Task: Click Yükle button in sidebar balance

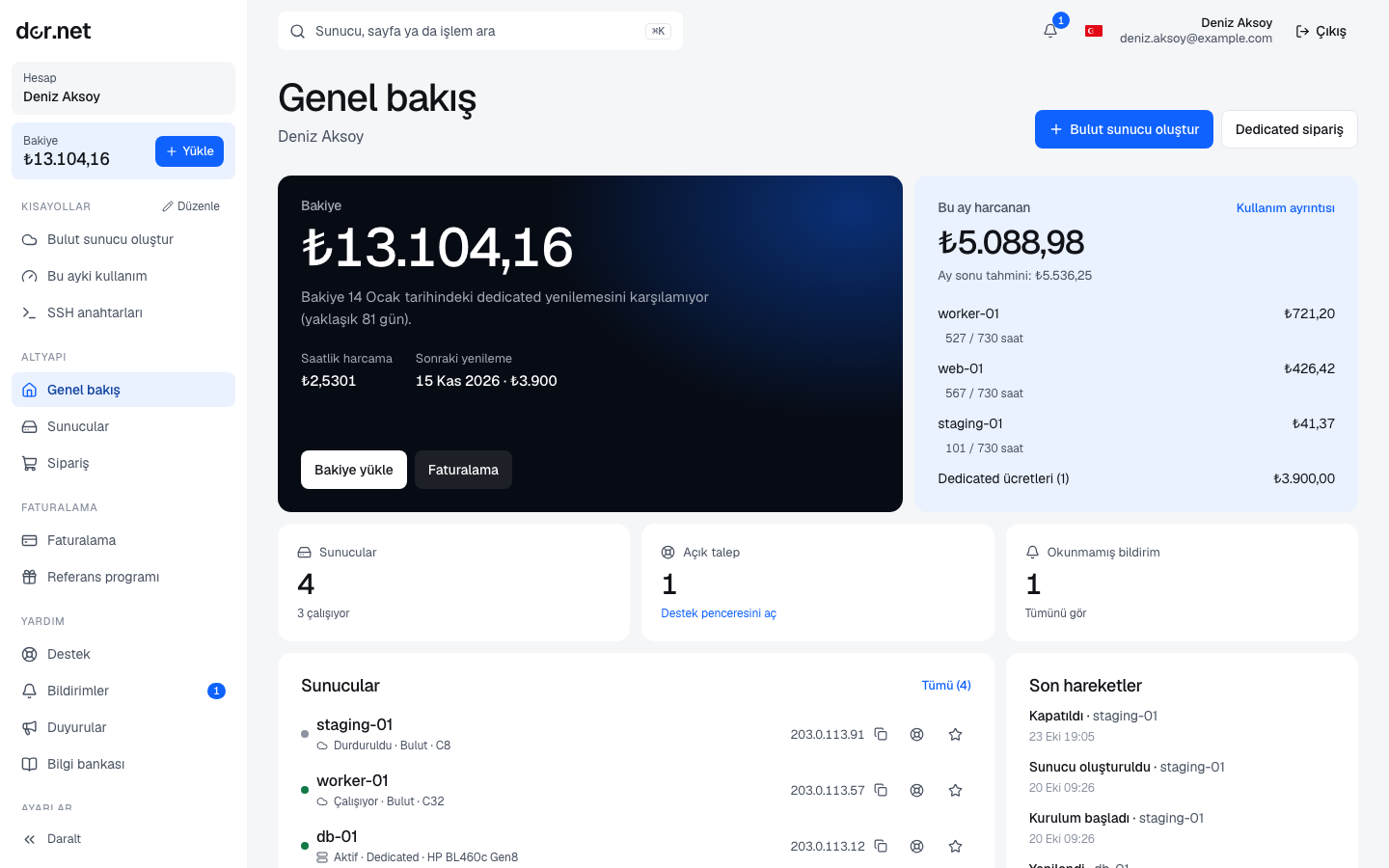Action: click(x=189, y=151)
